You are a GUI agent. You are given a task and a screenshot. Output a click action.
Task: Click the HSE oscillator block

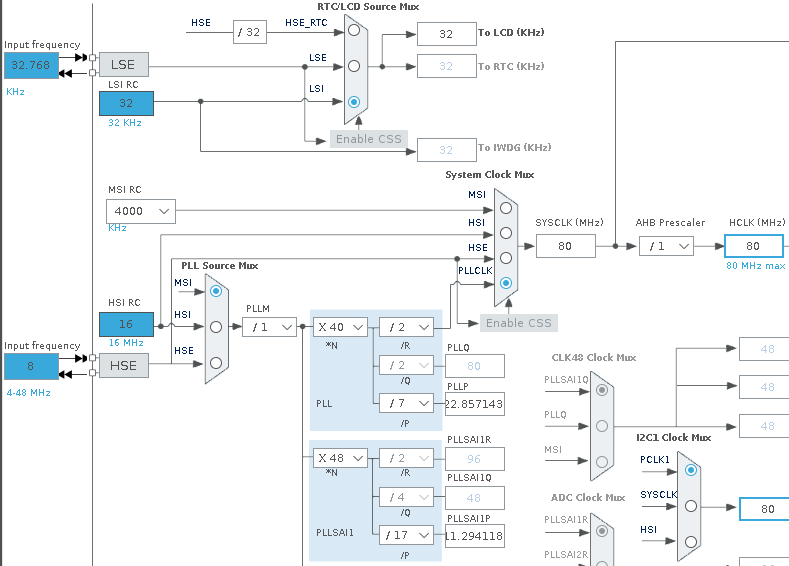[123, 366]
